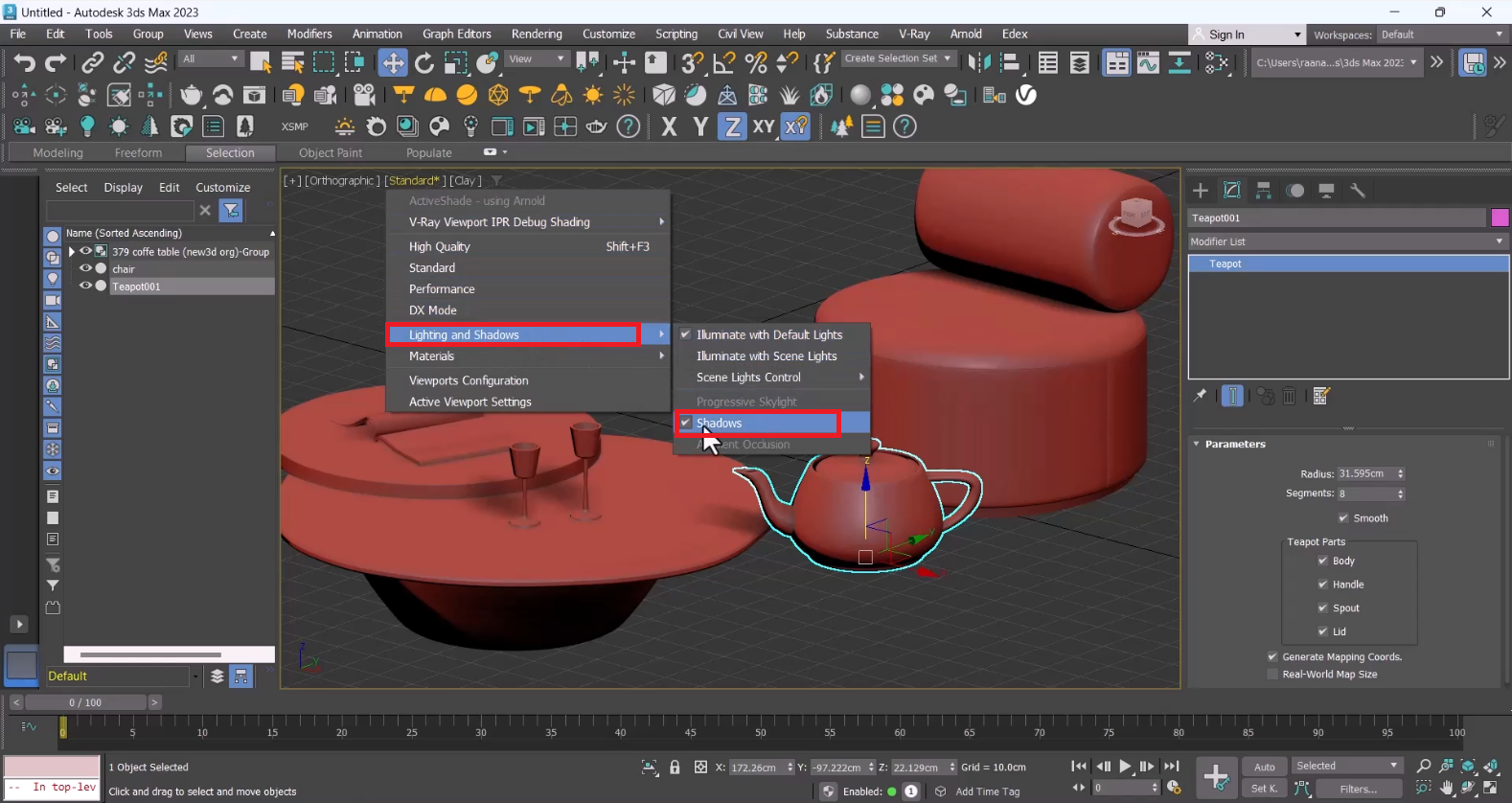Screen dimensions: 1512x803
Task: Restrict axis to Z button
Action: (732, 126)
